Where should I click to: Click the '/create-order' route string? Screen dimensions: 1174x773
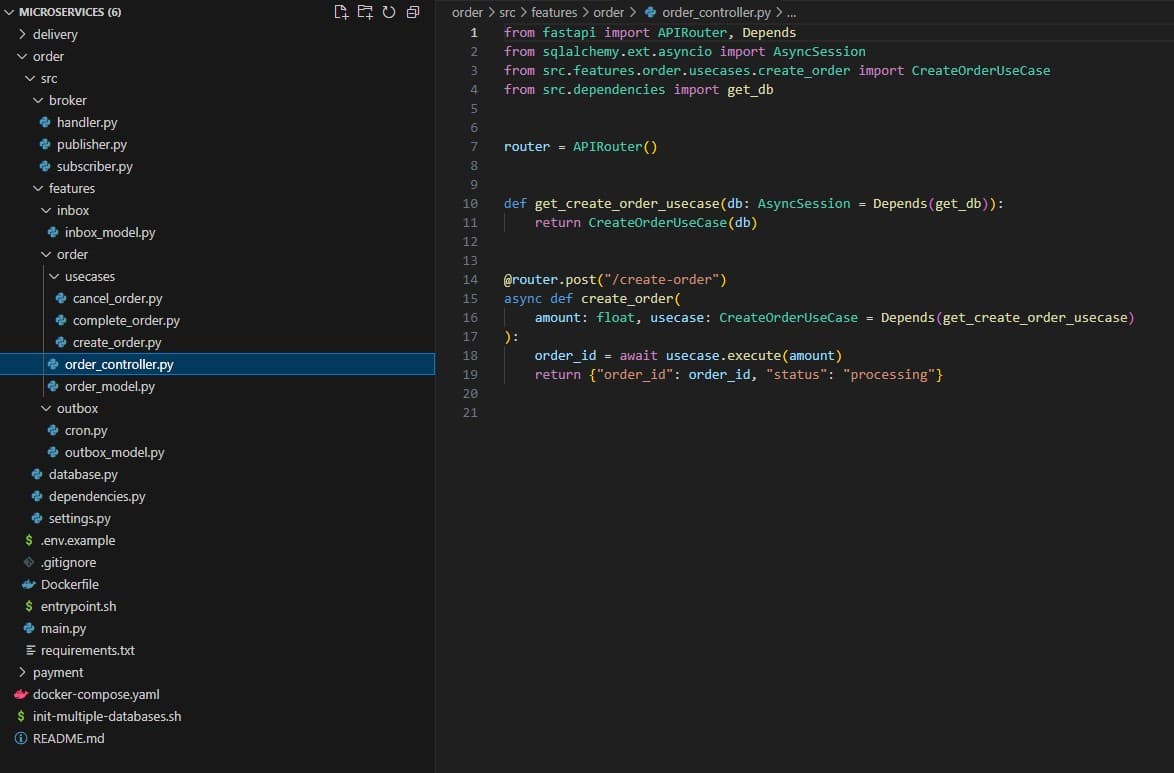[662, 279]
